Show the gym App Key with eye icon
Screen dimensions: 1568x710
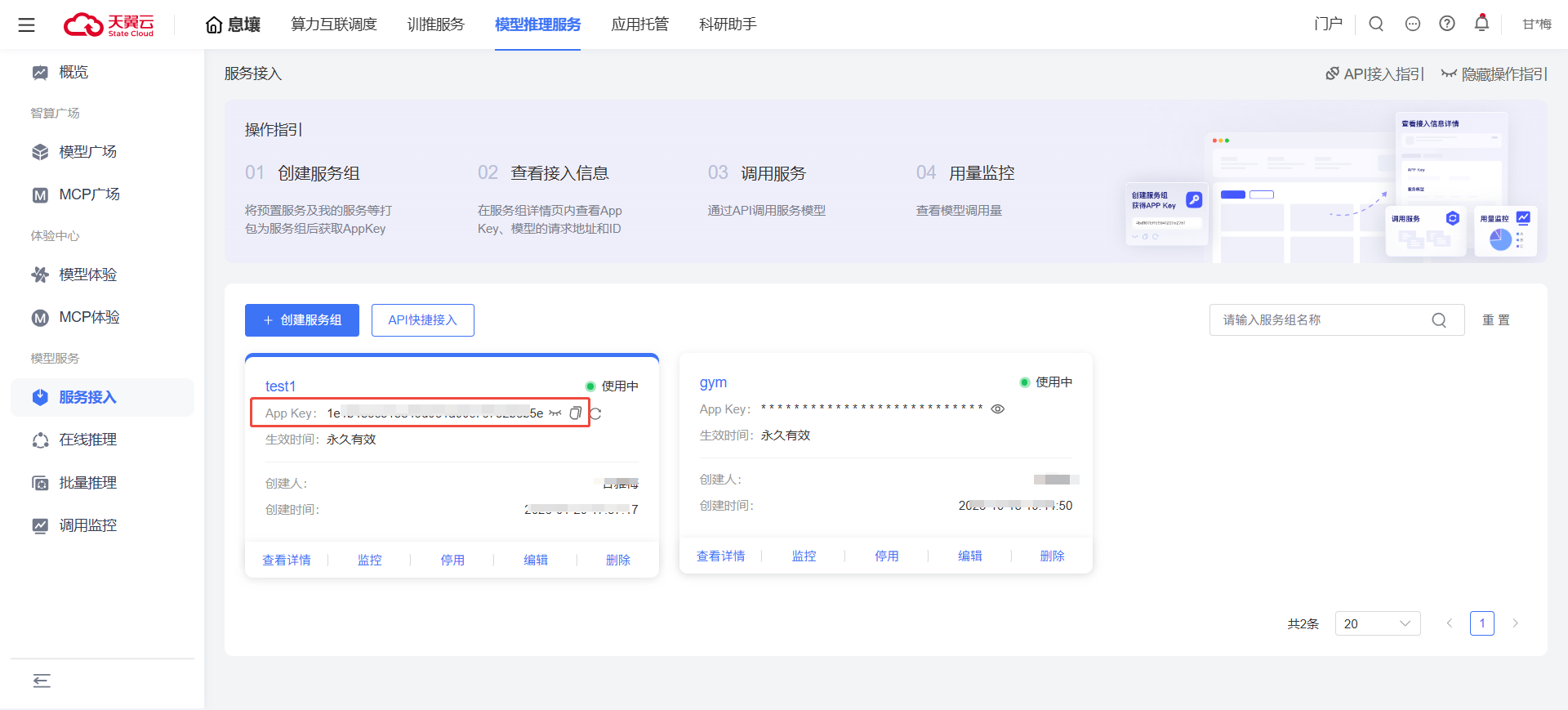997,409
